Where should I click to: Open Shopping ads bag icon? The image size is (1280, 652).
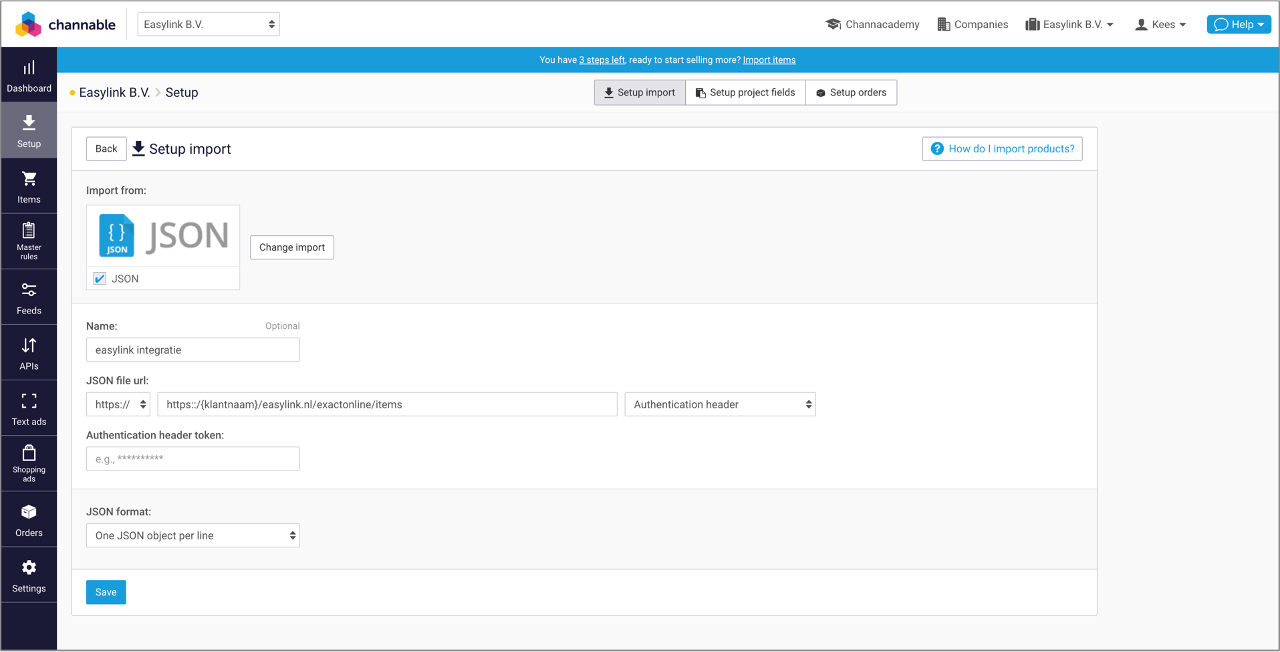pyautogui.click(x=29, y=451)
